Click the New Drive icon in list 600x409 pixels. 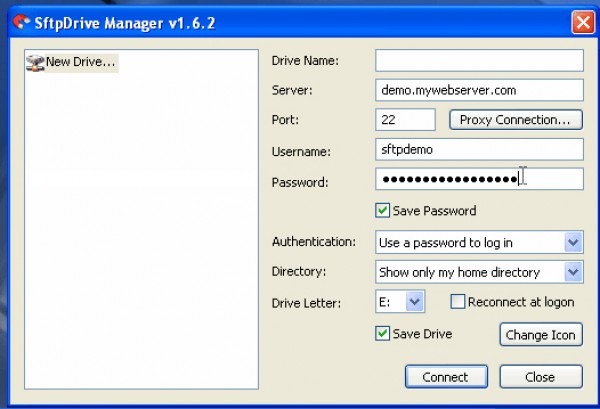35,62
